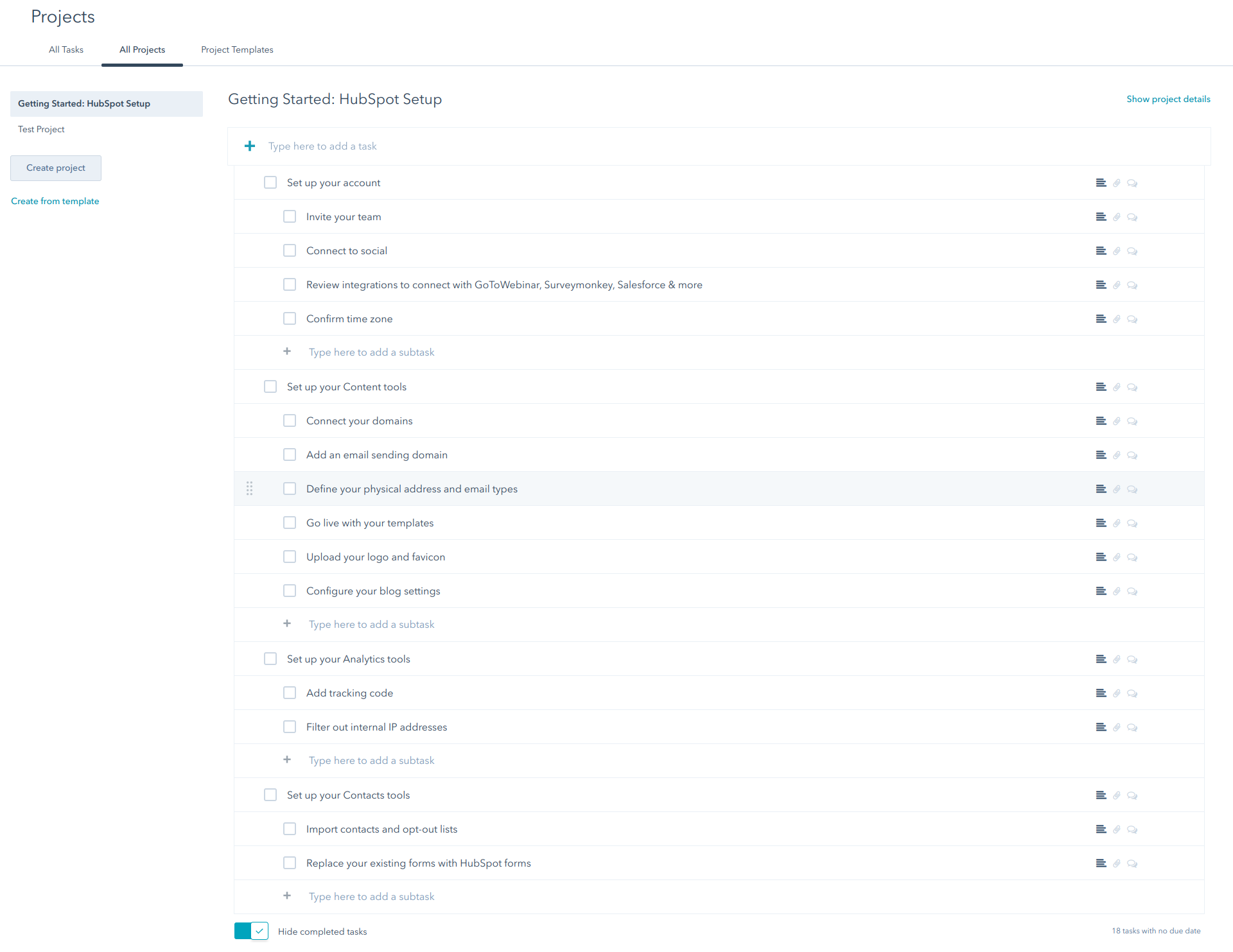Viewport: 1233px width, 952px height.
Task: Mark Connect your domains as complete
Action: point(290,420)
